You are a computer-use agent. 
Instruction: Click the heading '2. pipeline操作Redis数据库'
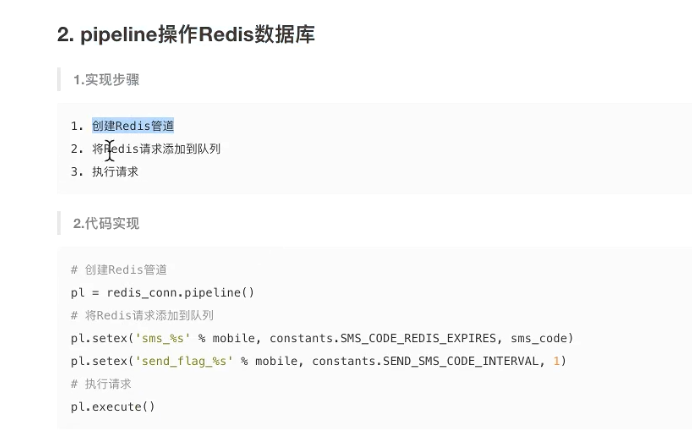point(186,34)
